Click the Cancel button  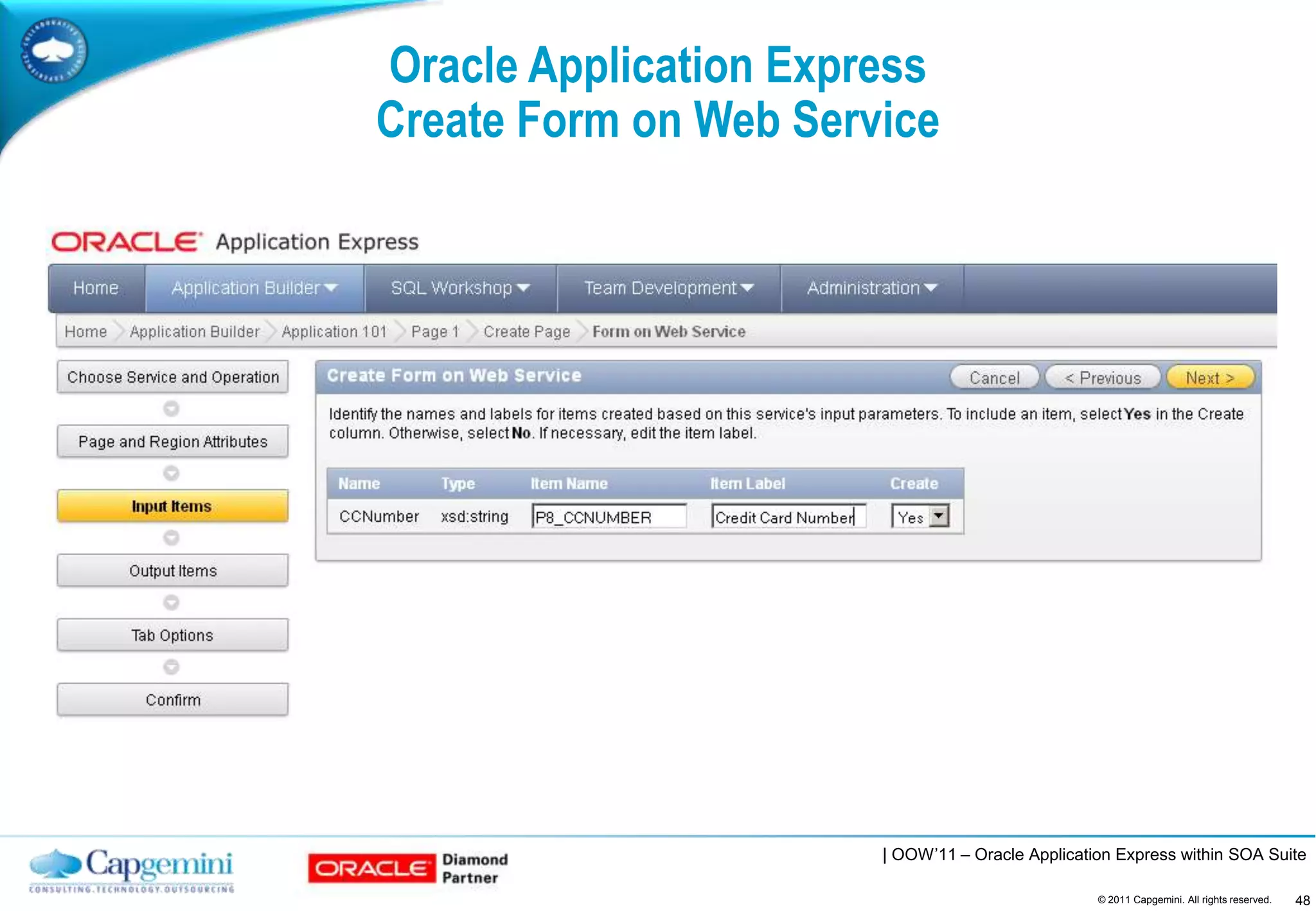[x=994, y=378]
